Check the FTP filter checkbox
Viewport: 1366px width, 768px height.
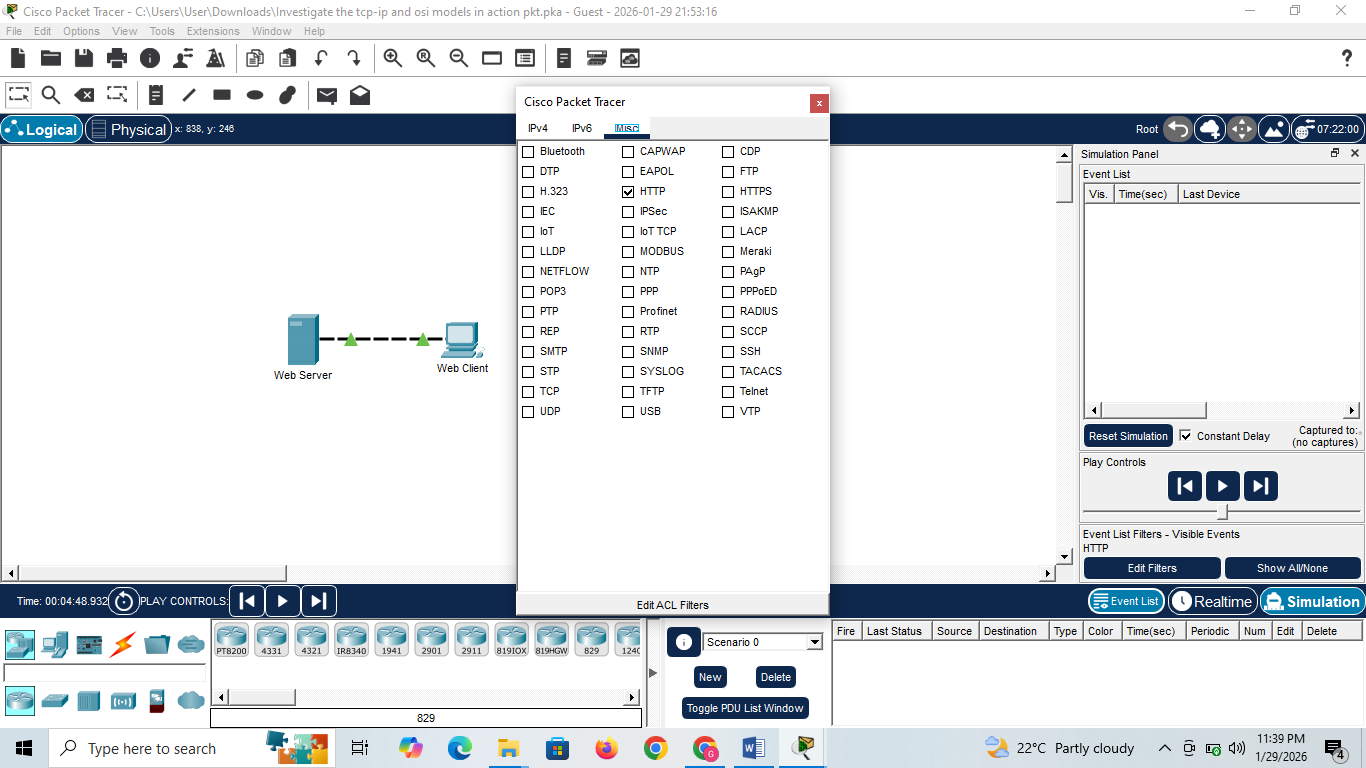coord(728,171)
